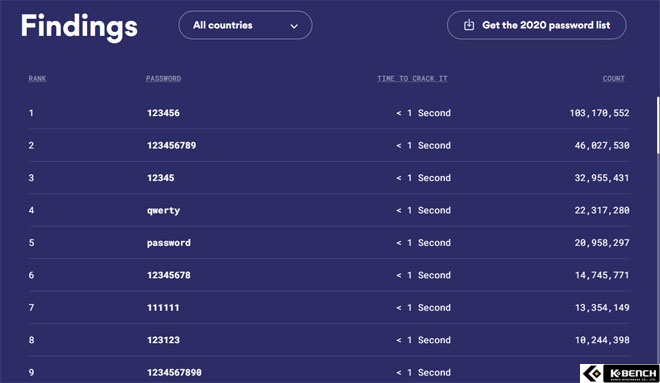Sort by RANK column header

coord(37,78)
